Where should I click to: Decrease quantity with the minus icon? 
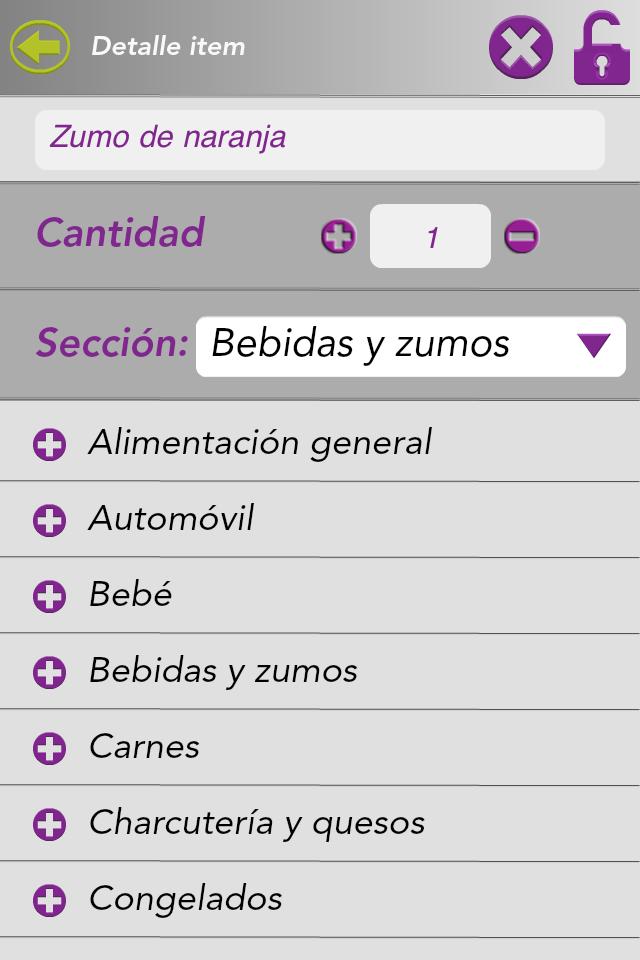(521, 237)
